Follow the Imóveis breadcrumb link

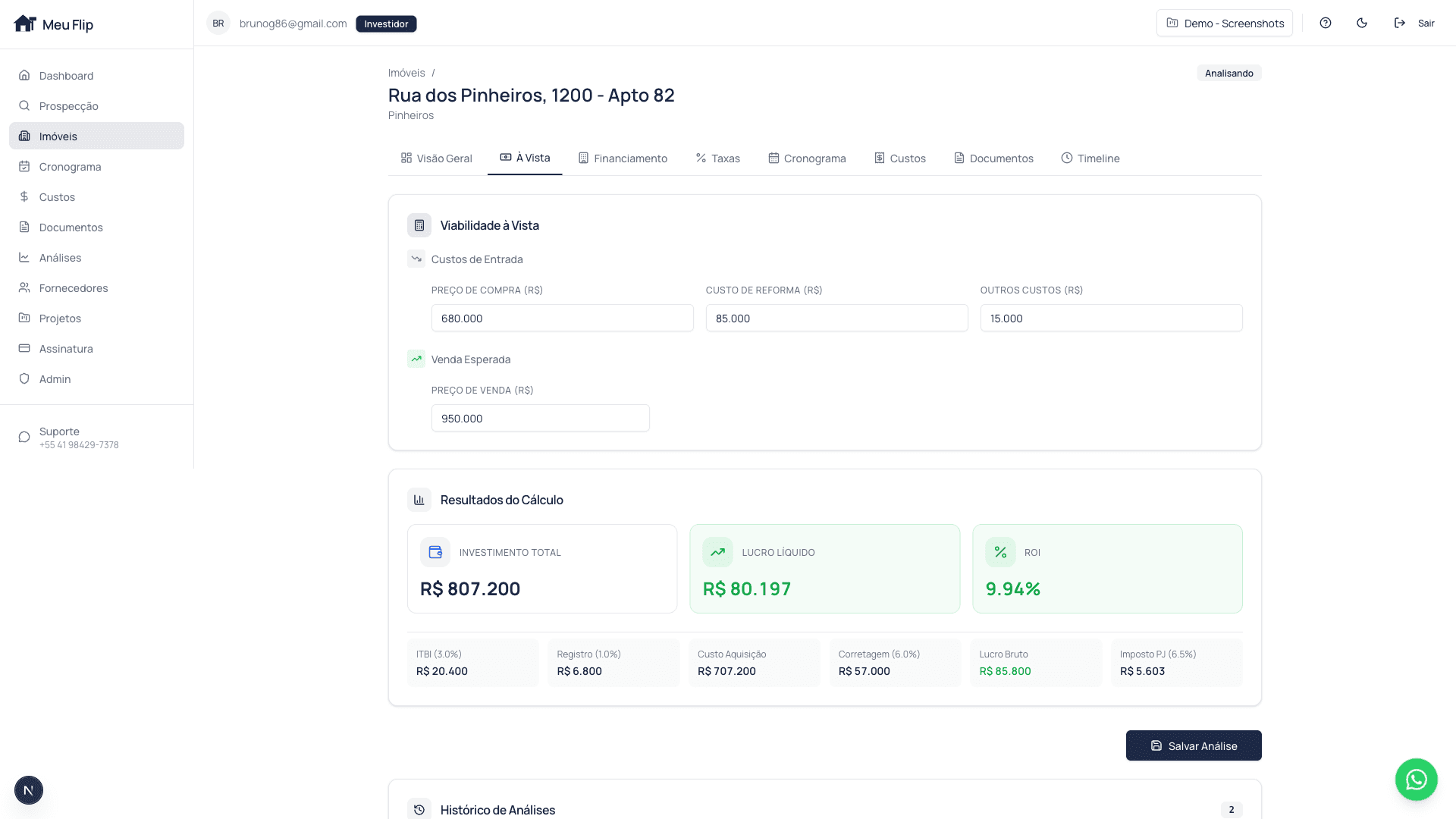(406, 73)
